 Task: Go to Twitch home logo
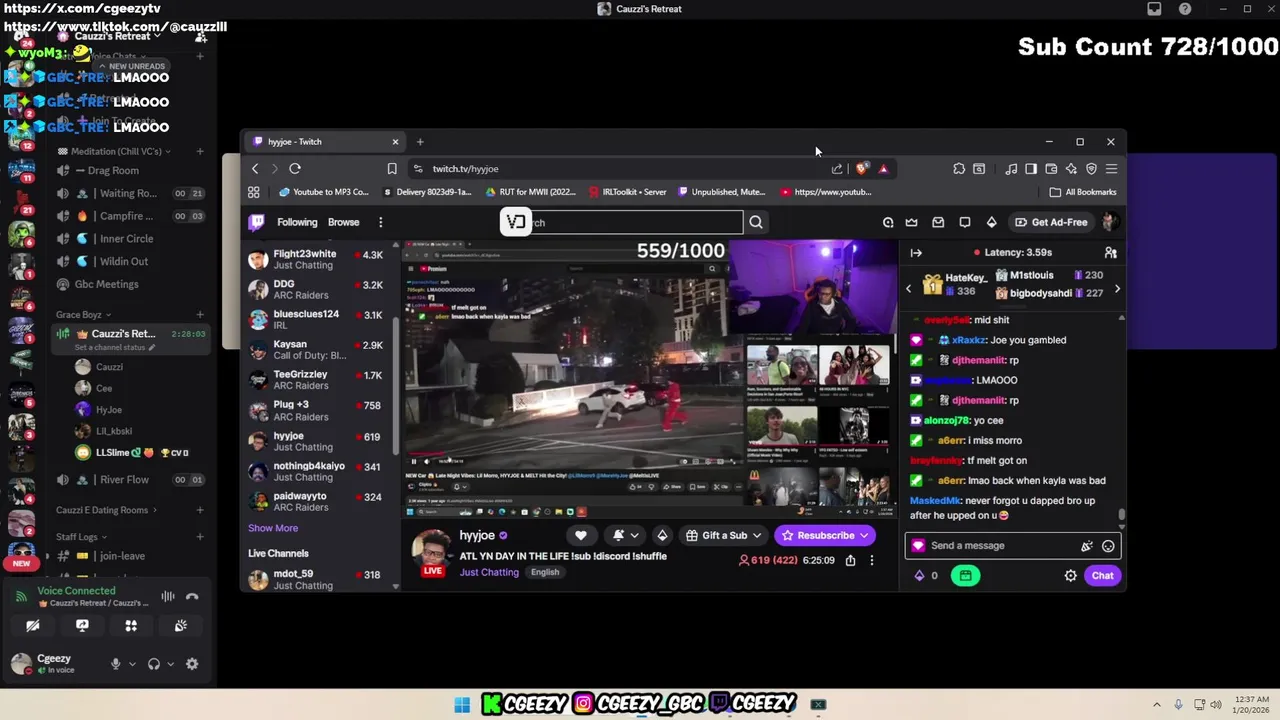(x=257, y=222)
